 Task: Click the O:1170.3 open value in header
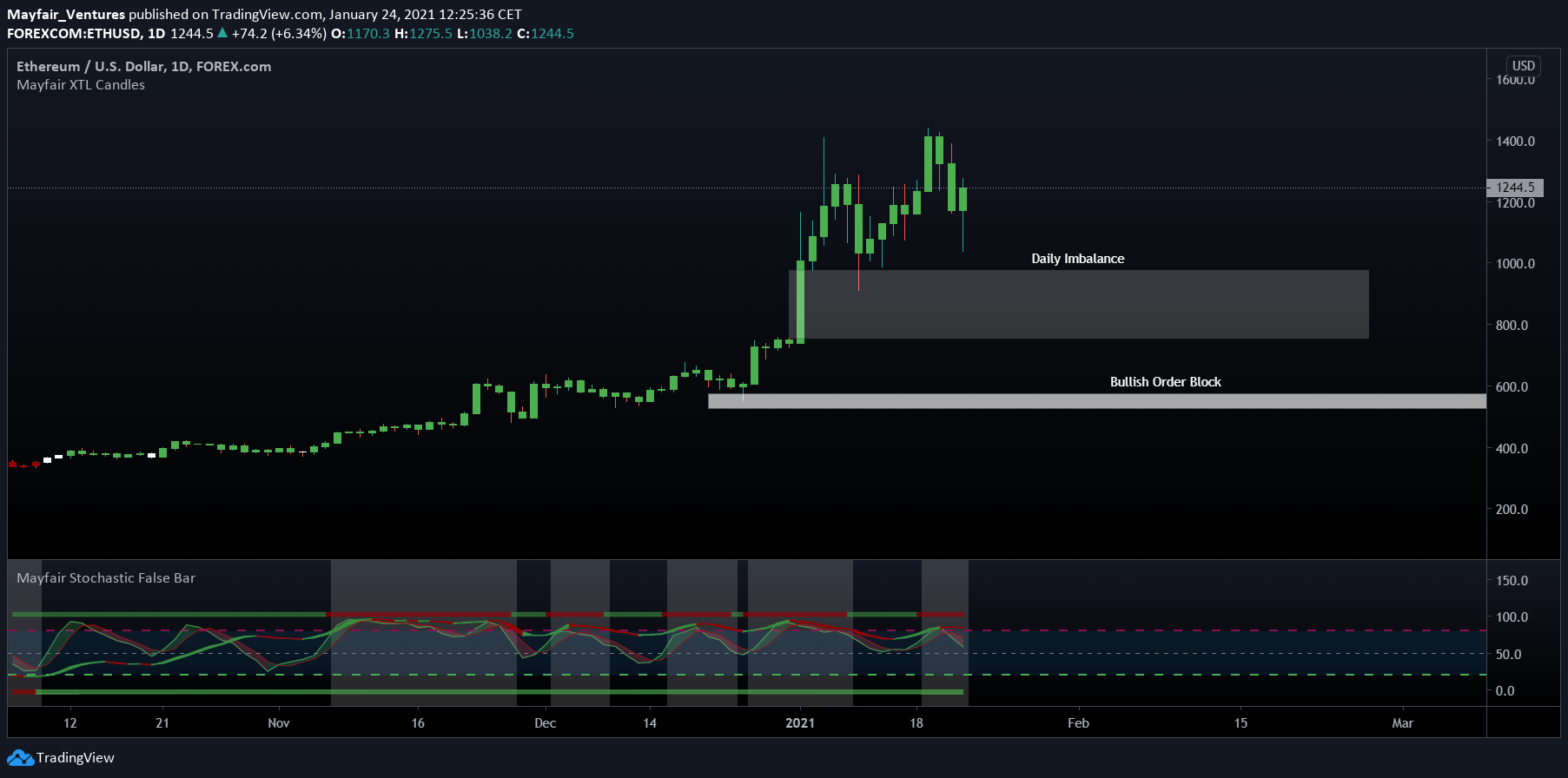click(361, 34)
